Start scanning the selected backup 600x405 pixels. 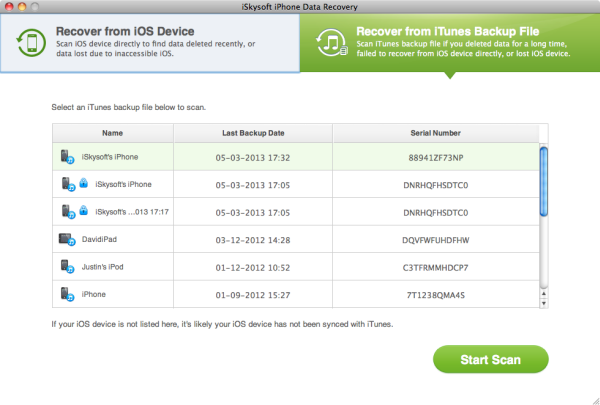[x=491, y=359]
